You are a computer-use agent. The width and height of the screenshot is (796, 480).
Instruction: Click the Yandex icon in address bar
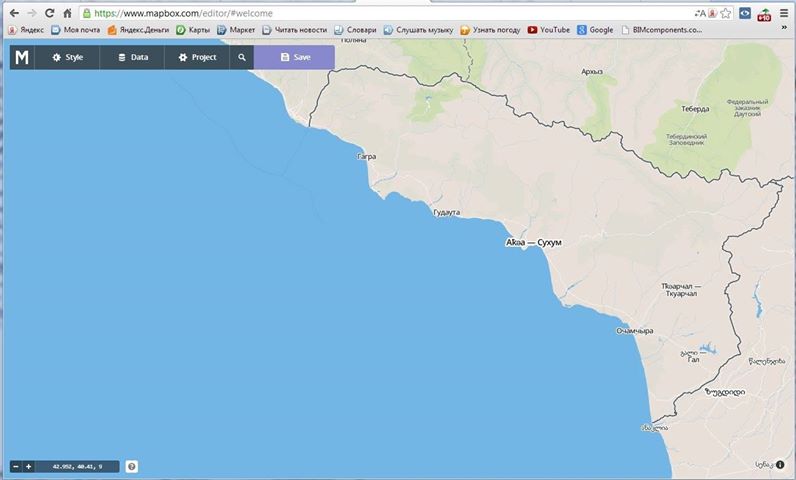pyautogui.click(x=713, y=13)
